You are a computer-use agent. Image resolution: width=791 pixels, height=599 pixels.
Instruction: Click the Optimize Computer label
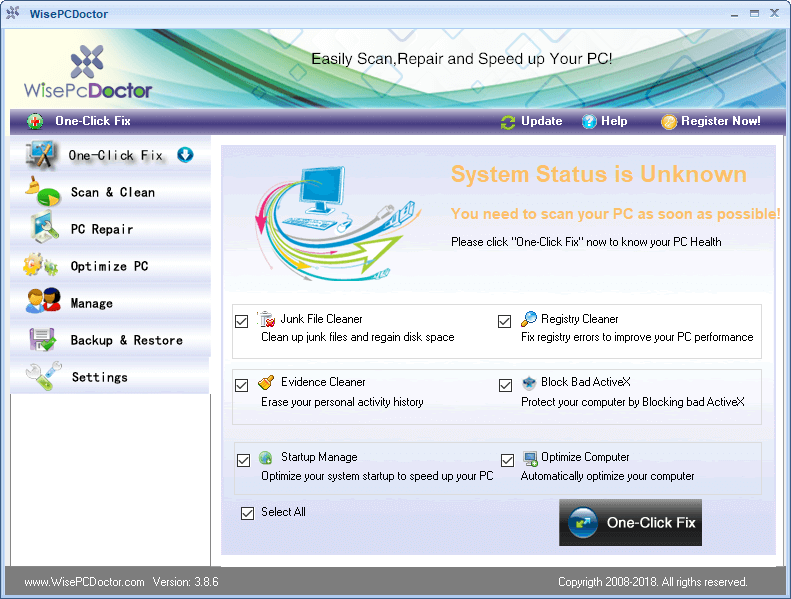tap(585, 457)
